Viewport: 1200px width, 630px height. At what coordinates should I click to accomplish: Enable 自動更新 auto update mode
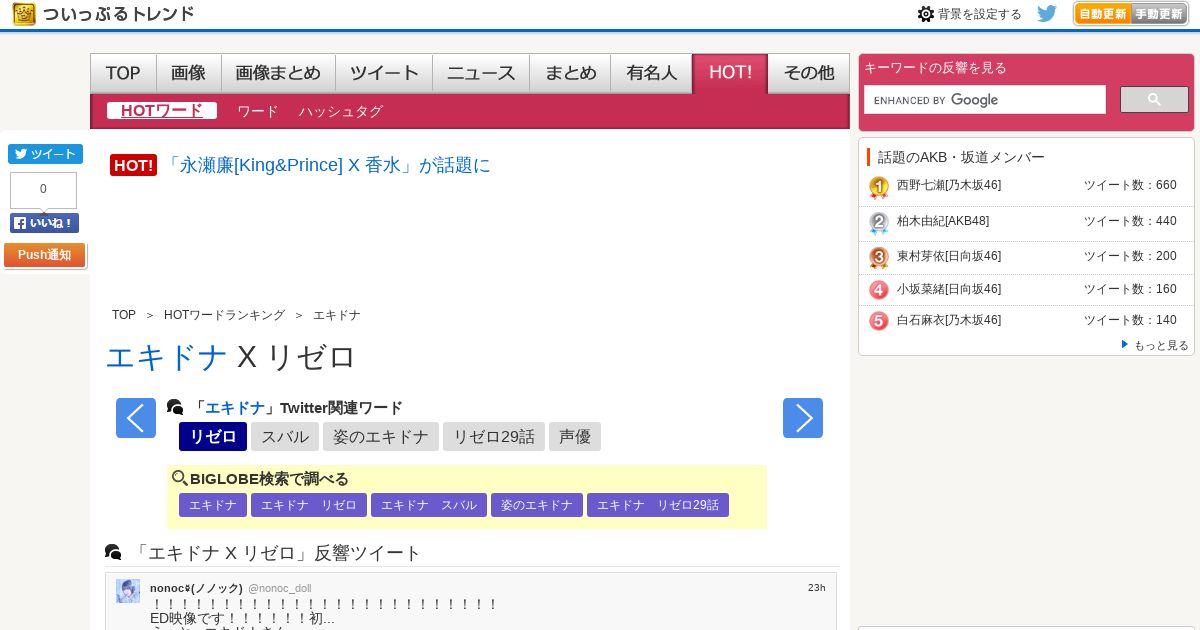point(1102,14)
